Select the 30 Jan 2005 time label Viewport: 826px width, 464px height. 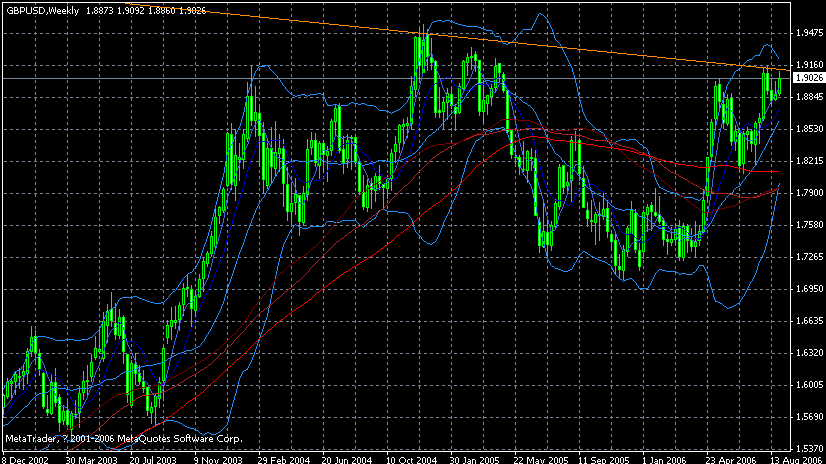(x=475, y=459)
